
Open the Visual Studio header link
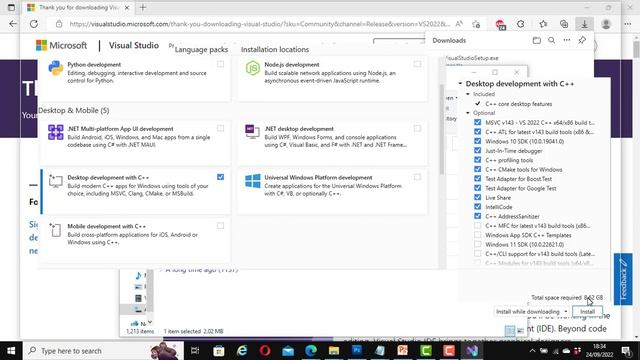(x=133, y=45)
